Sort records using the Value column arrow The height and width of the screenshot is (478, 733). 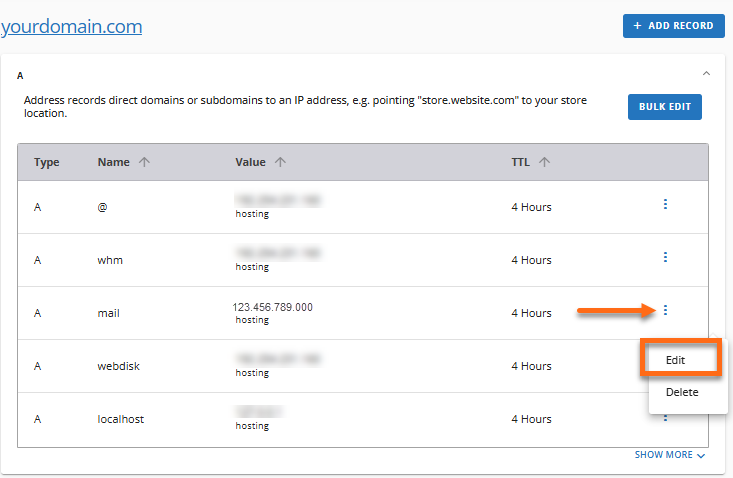280,162
